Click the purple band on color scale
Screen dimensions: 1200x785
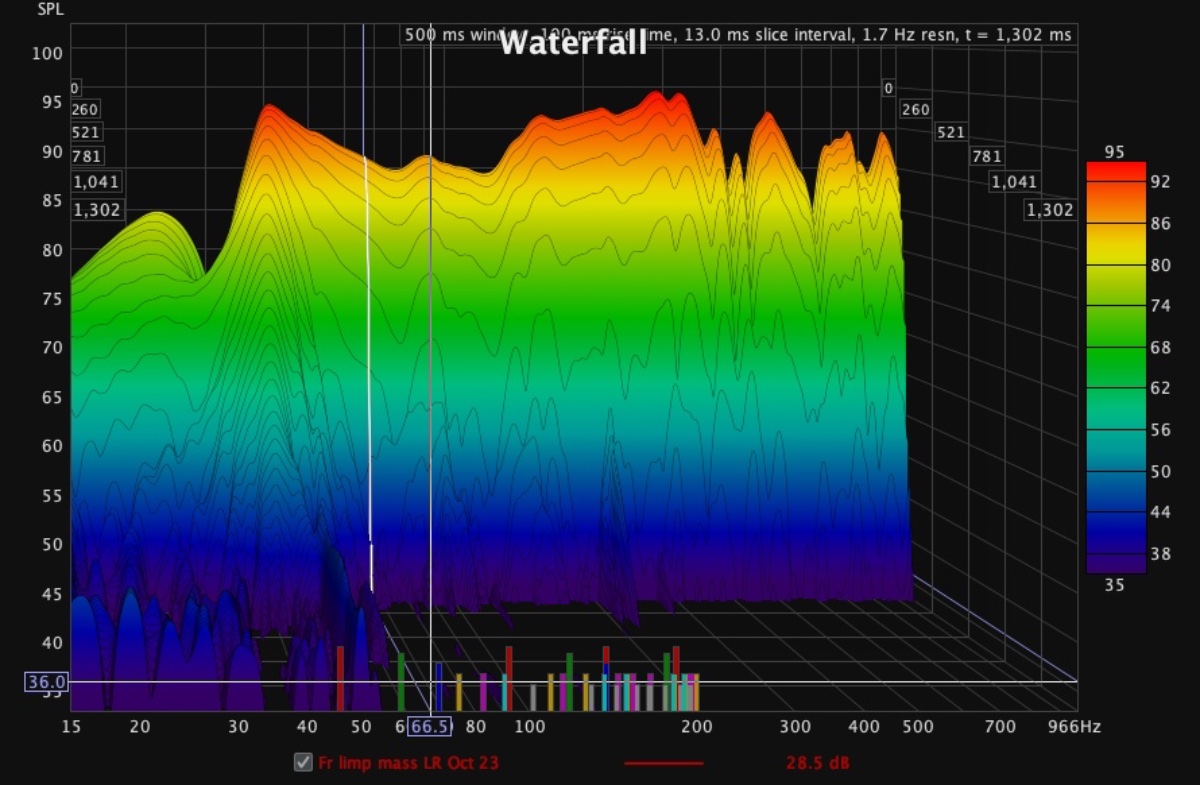[1115, 560]
